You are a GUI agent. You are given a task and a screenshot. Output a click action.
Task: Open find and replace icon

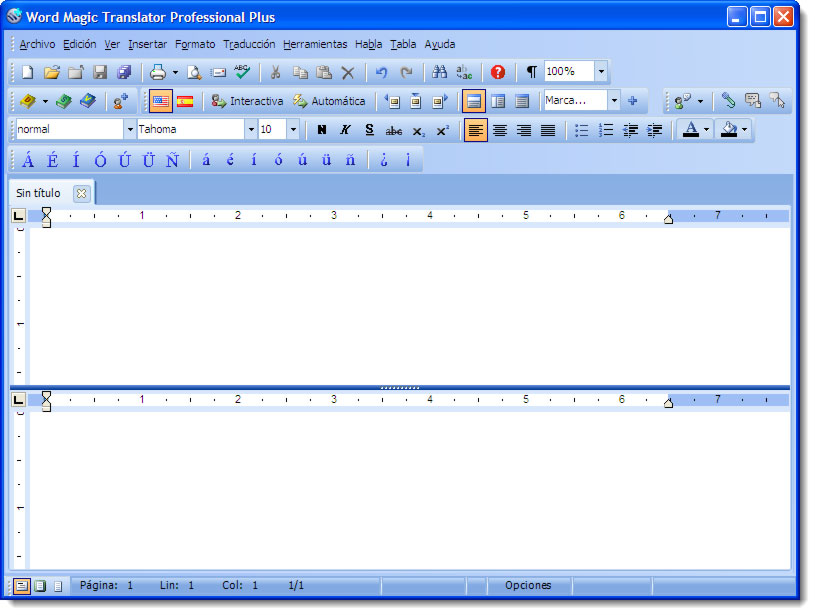464,72
